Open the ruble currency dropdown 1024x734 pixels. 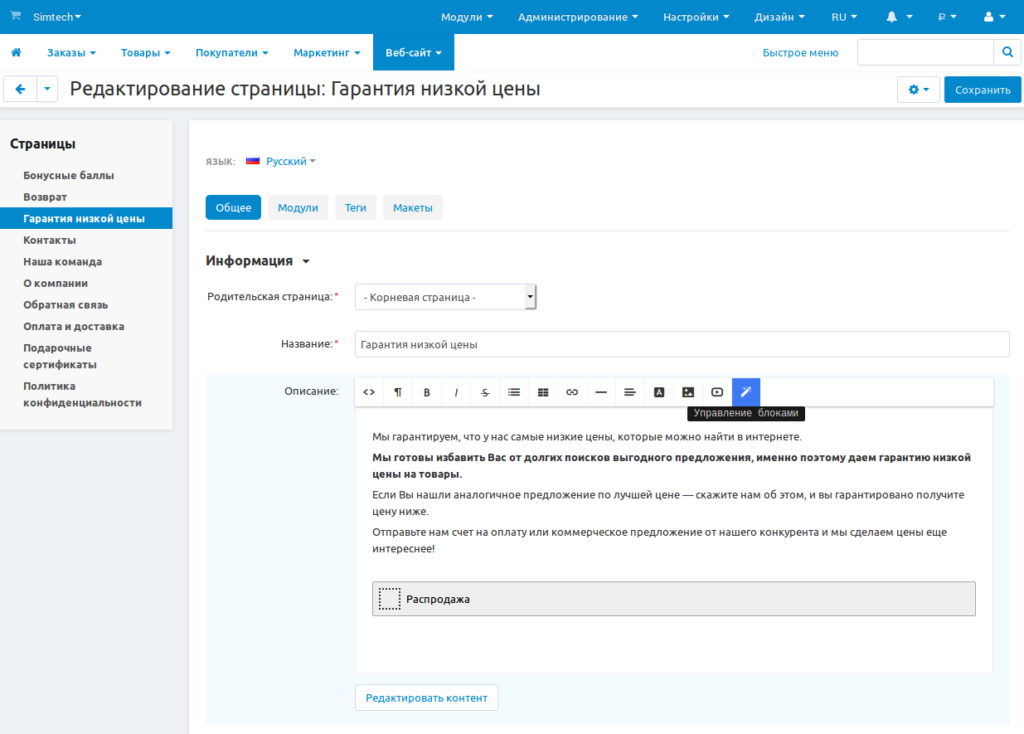[x=947, y=17]
